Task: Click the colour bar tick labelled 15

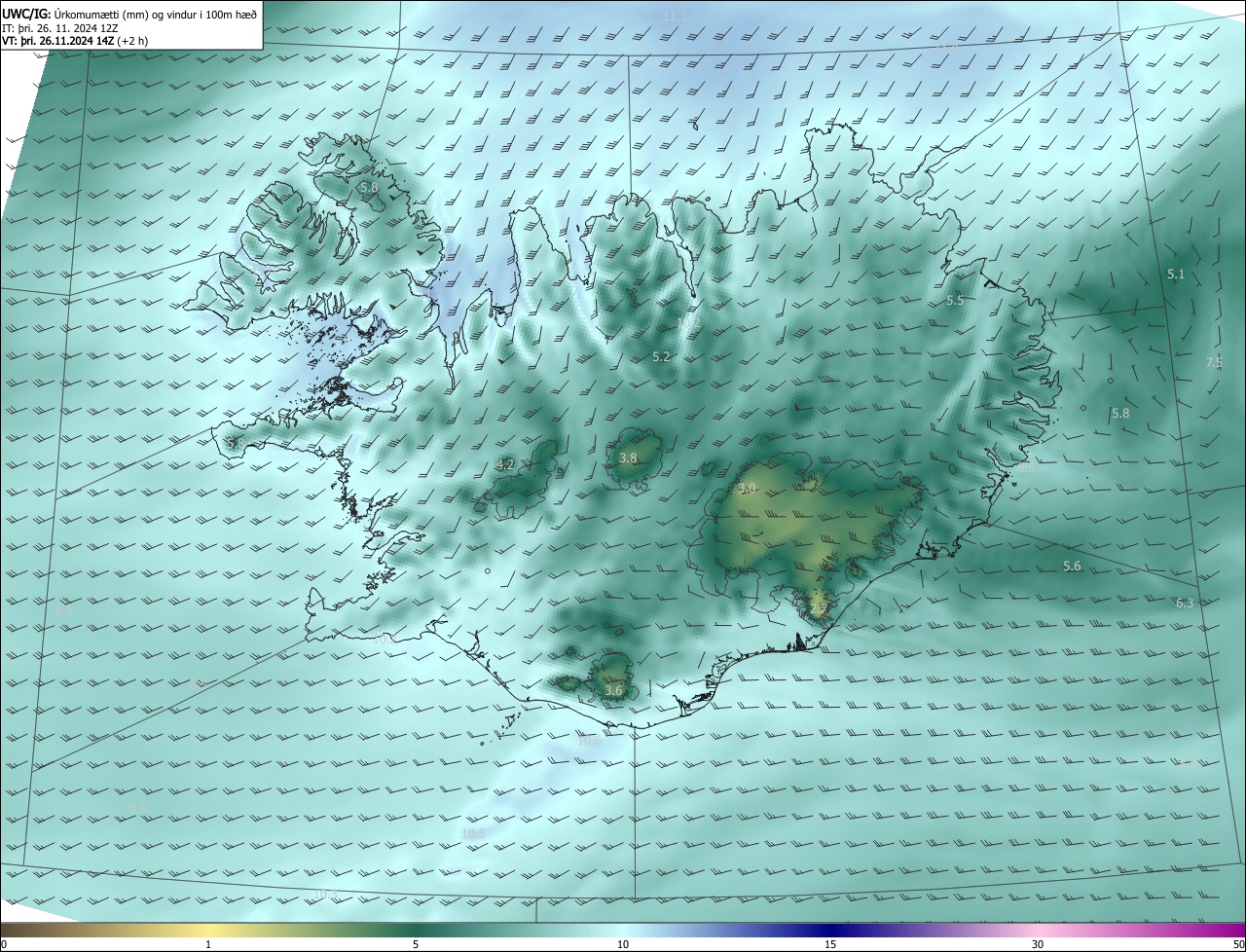Action: coord(830,944)
